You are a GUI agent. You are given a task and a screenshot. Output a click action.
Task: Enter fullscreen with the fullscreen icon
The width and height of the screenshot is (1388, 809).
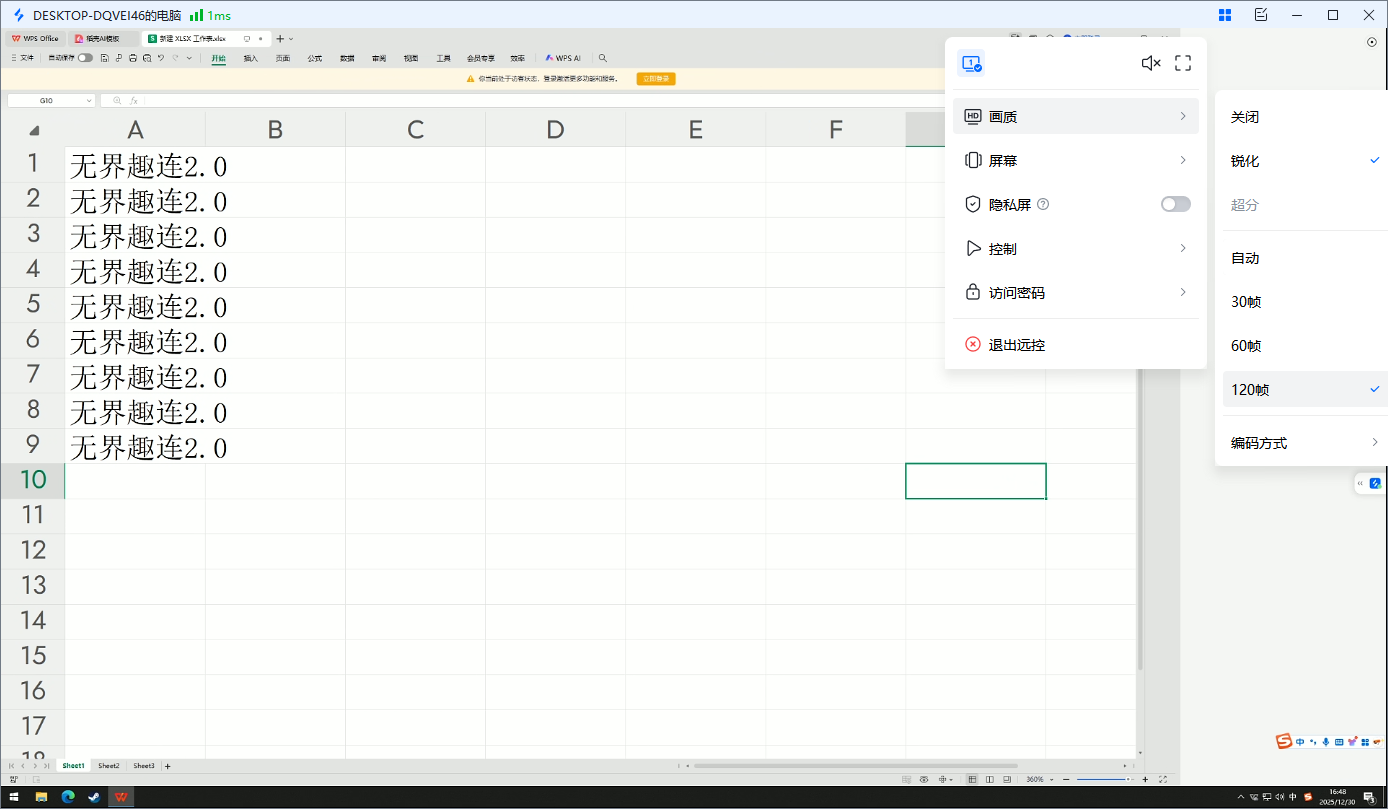pyautogui.click(x=1183, y=63)
